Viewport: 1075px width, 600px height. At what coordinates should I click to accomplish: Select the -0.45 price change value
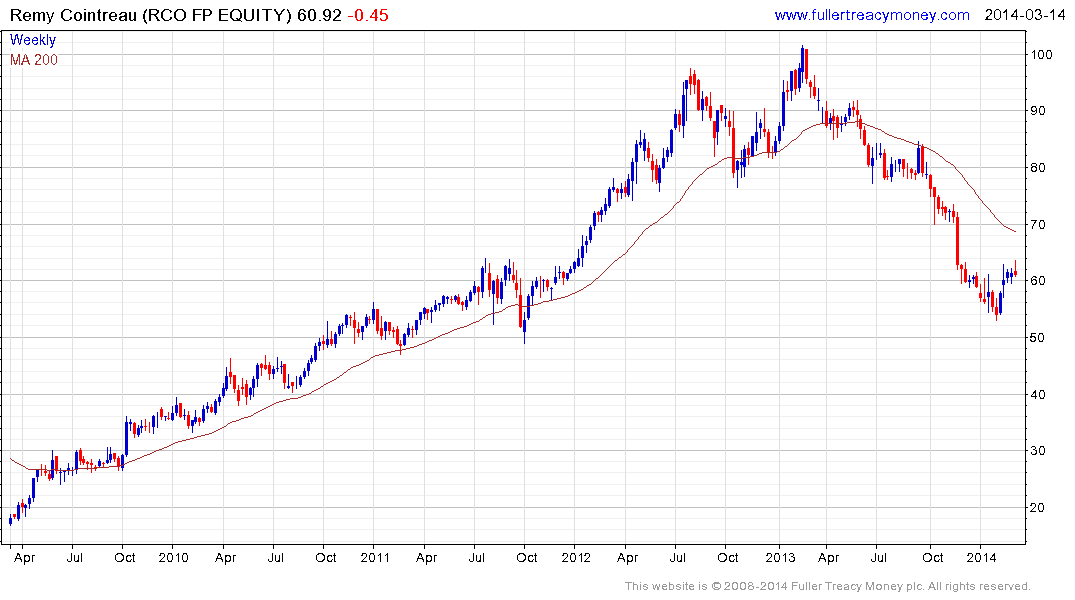point(367,15)
